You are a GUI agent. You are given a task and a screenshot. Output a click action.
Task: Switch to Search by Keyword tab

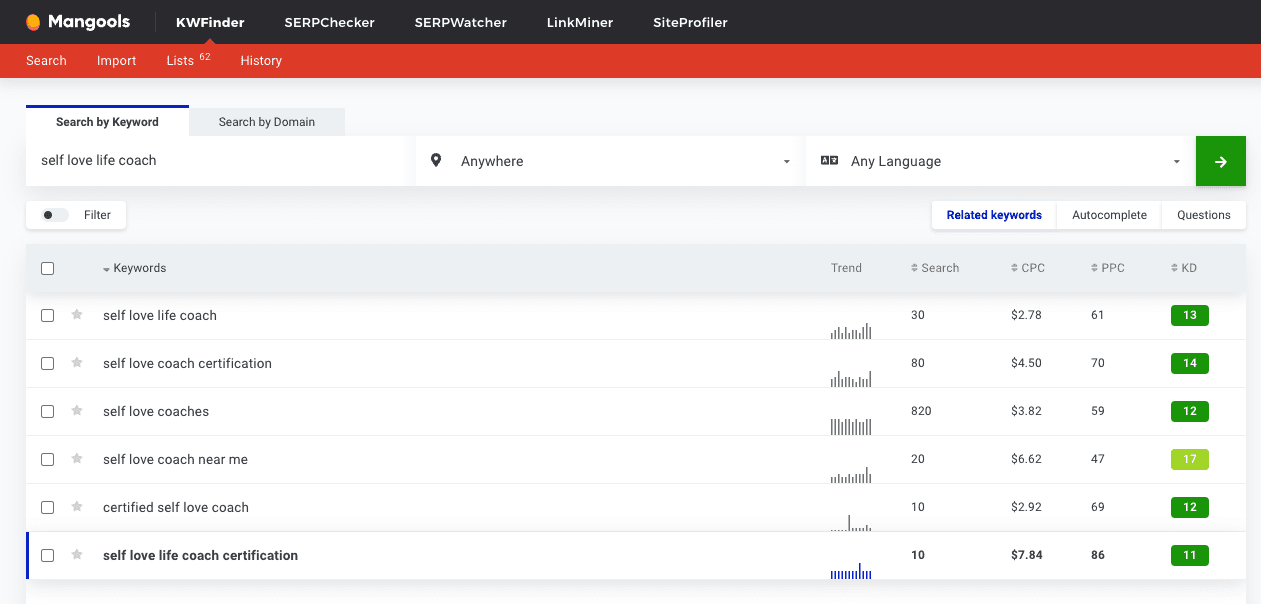[x=107, y=121]
